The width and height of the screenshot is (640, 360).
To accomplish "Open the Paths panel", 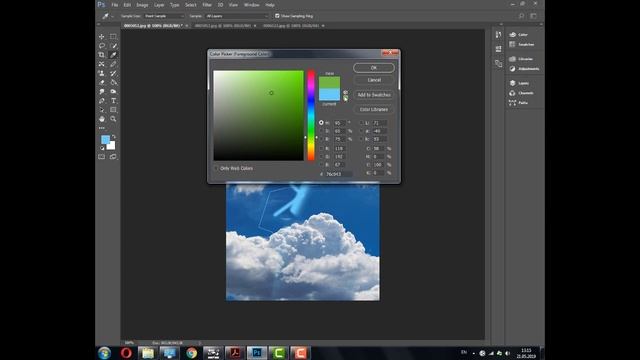I will coord(518,103).
